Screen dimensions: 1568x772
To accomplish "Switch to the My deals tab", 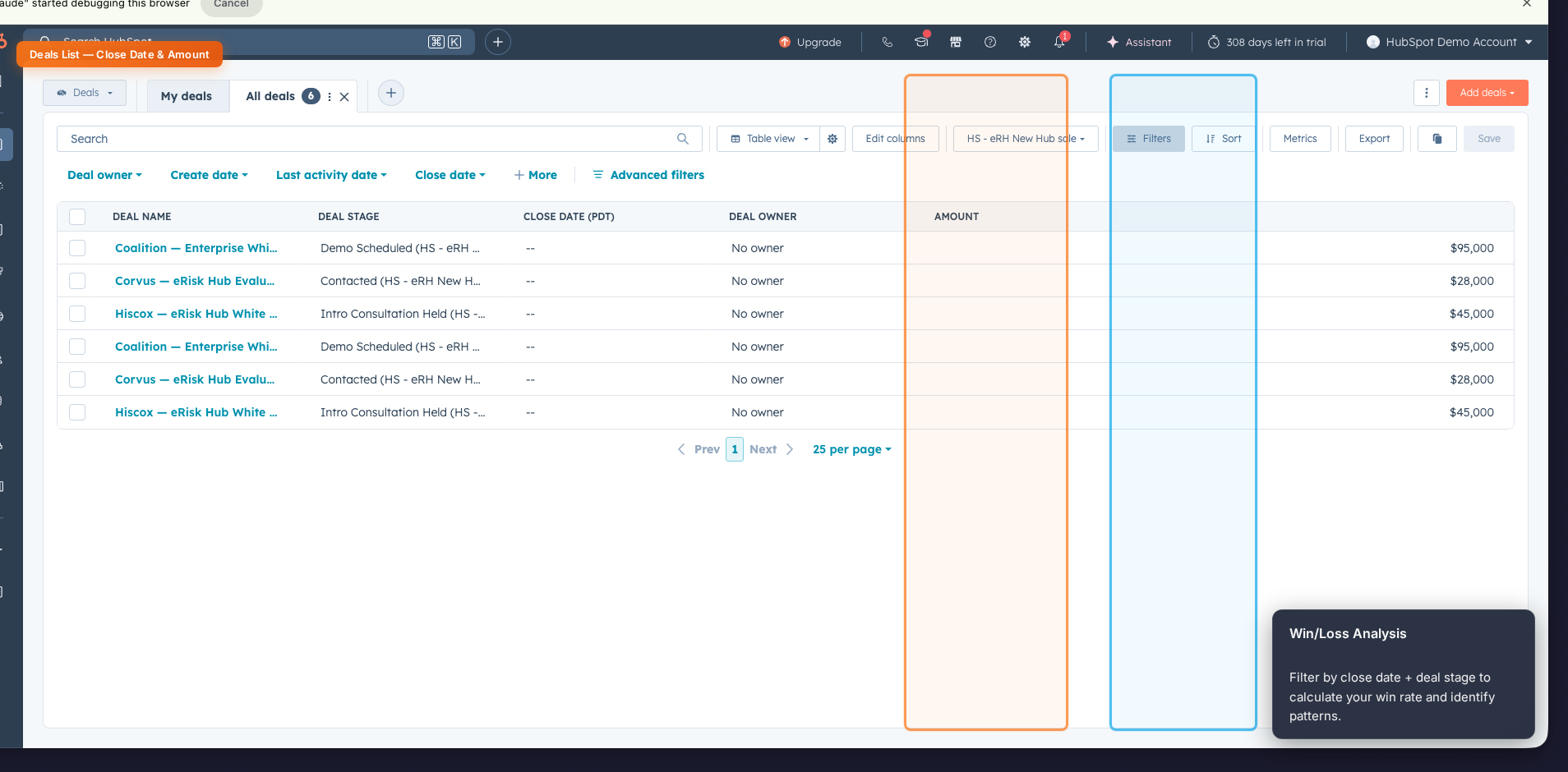I will click(x=187, y=96).
